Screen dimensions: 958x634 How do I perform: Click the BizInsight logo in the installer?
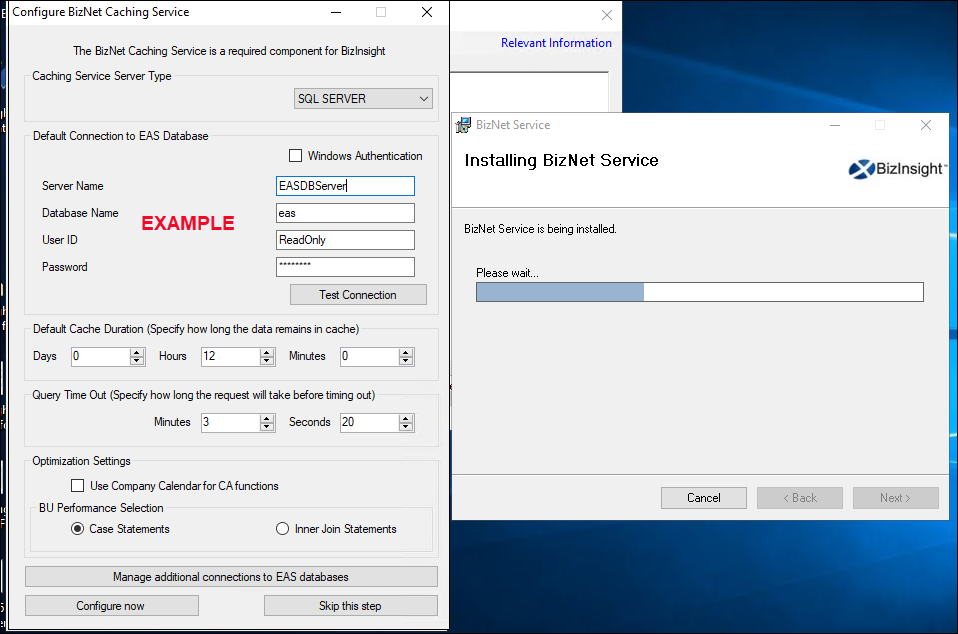coord(898,169)
